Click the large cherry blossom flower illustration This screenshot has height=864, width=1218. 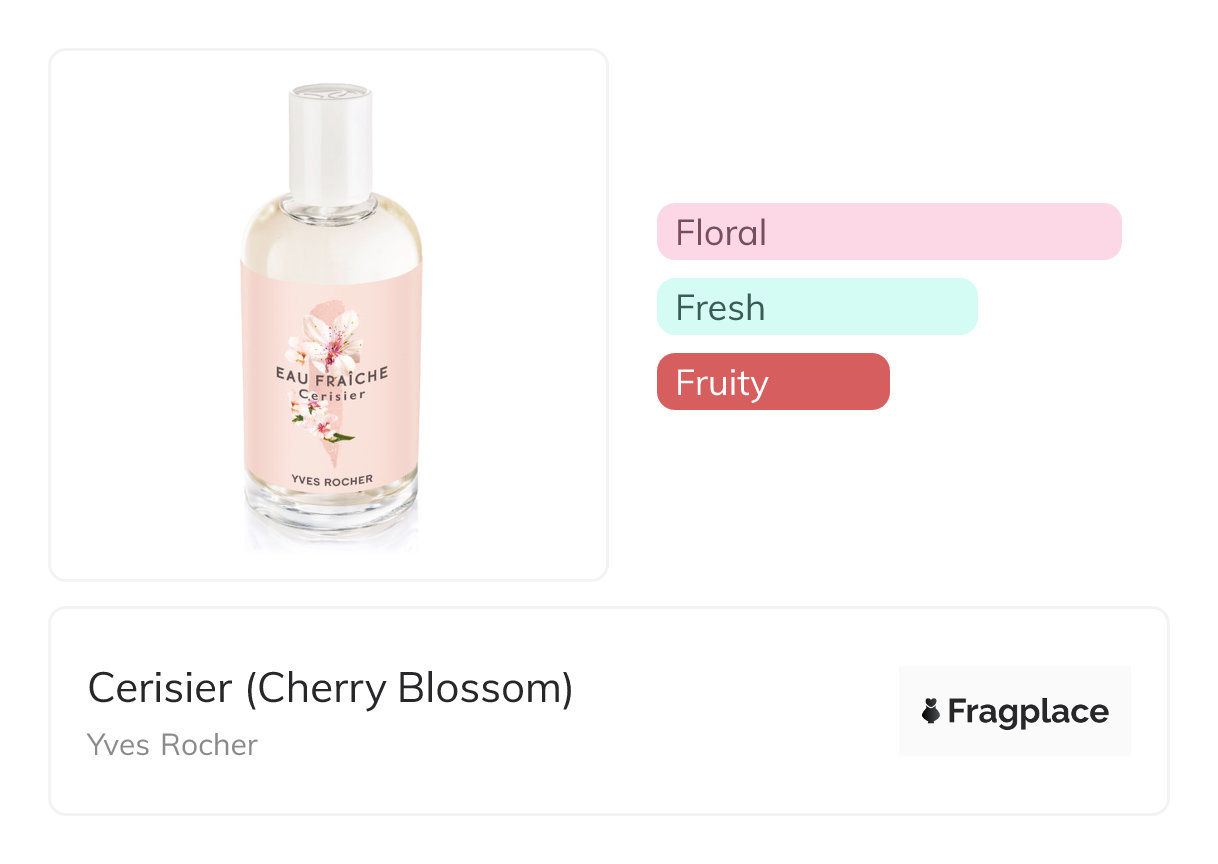click(x=328, y=335)
